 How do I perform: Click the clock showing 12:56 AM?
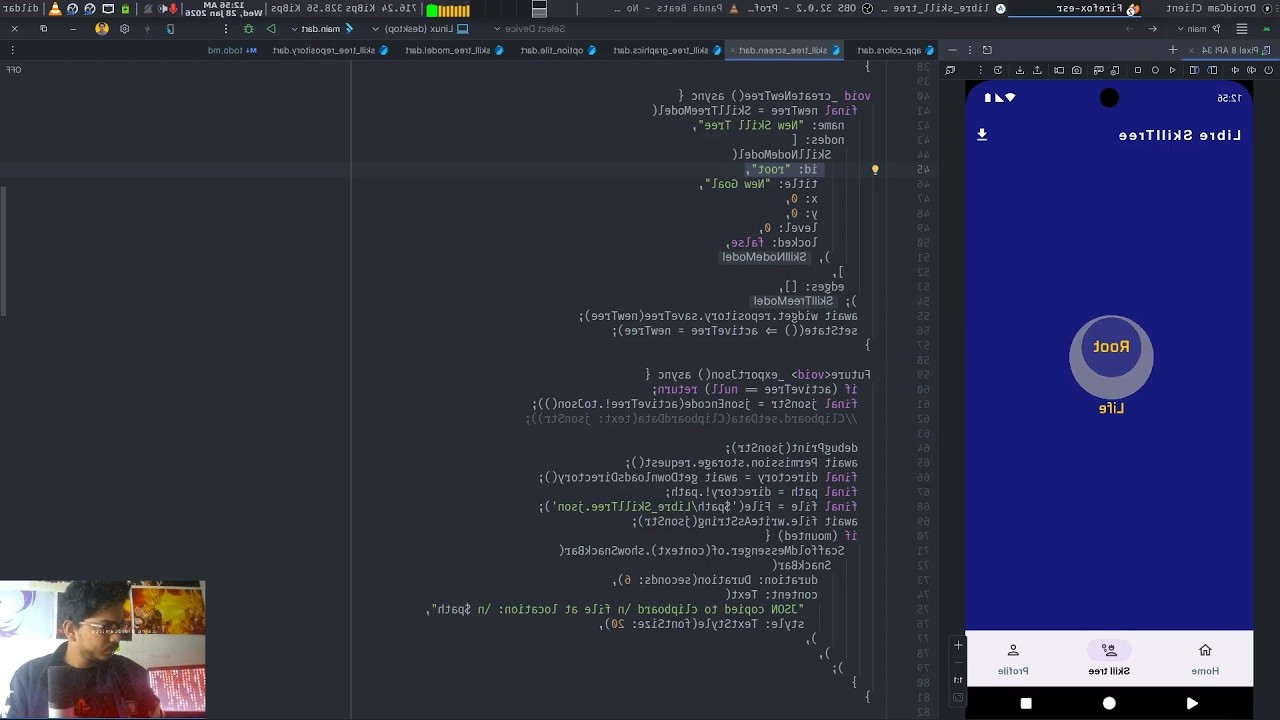pos(225,8)
